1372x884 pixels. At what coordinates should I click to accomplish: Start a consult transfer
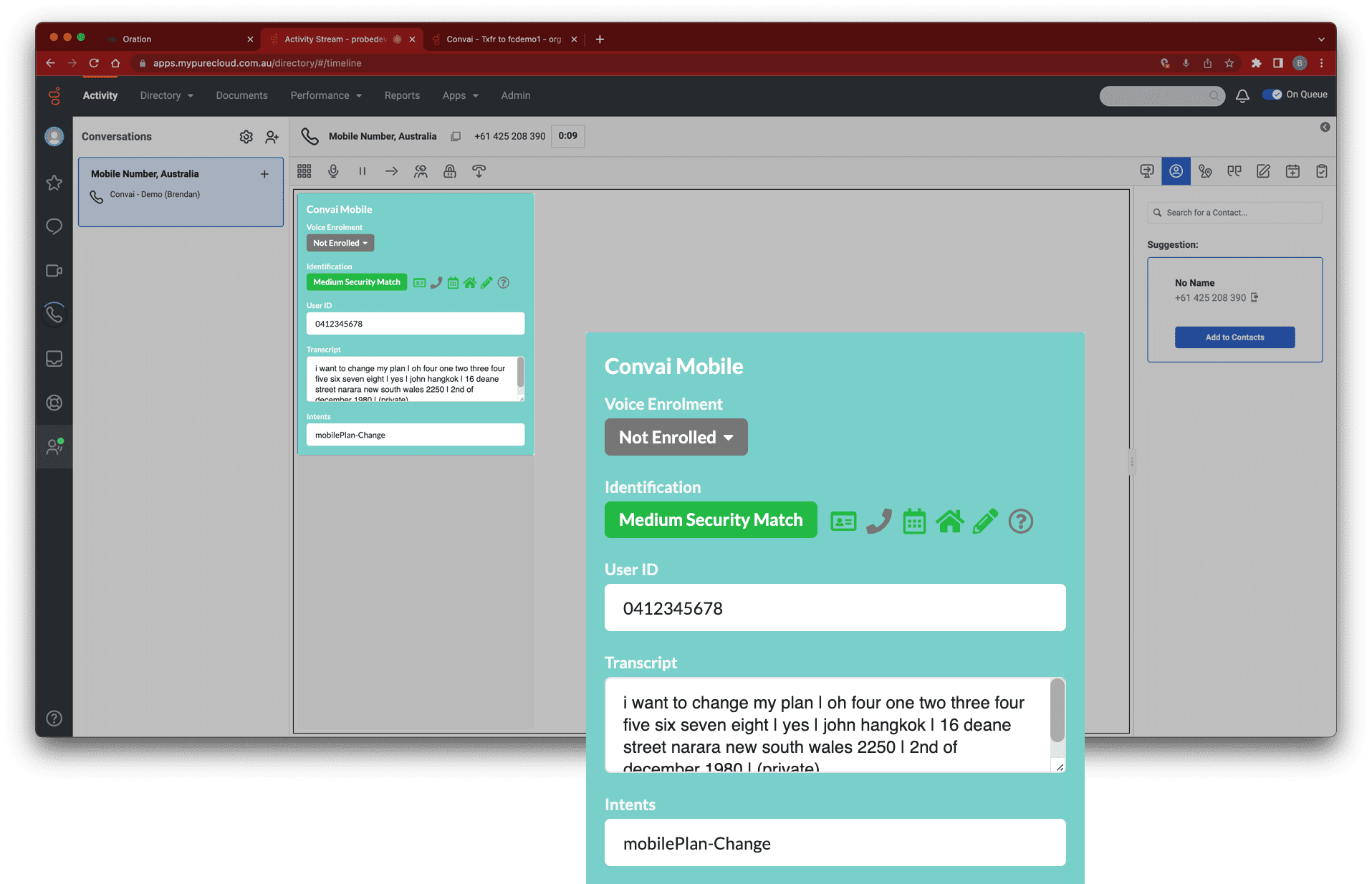(x=421, y=171)
